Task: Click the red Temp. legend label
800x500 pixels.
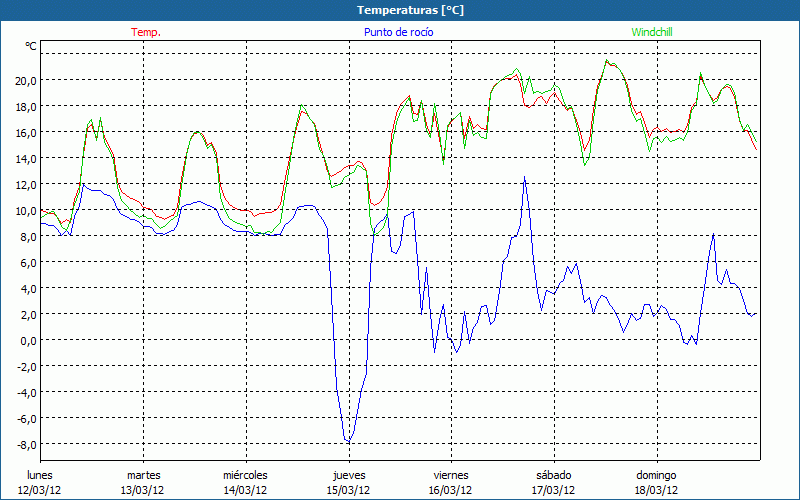Action: point(146,32)
